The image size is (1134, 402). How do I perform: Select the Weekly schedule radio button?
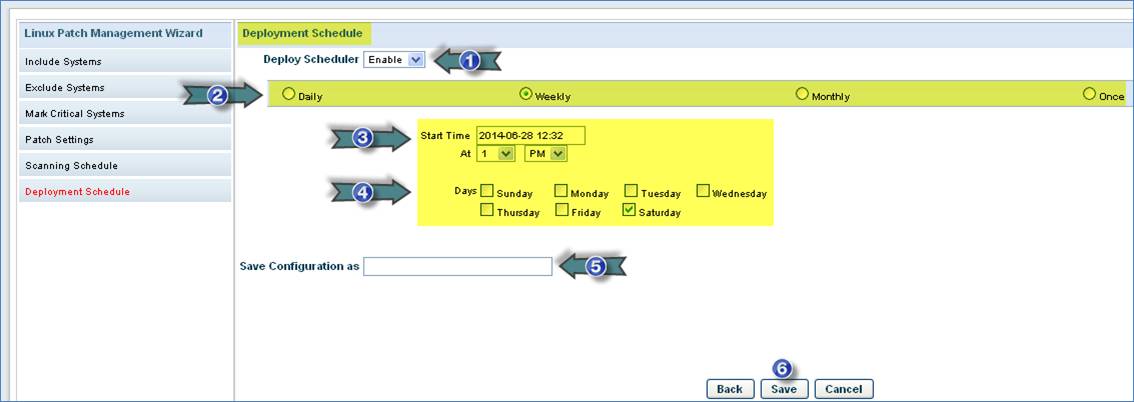526,94
